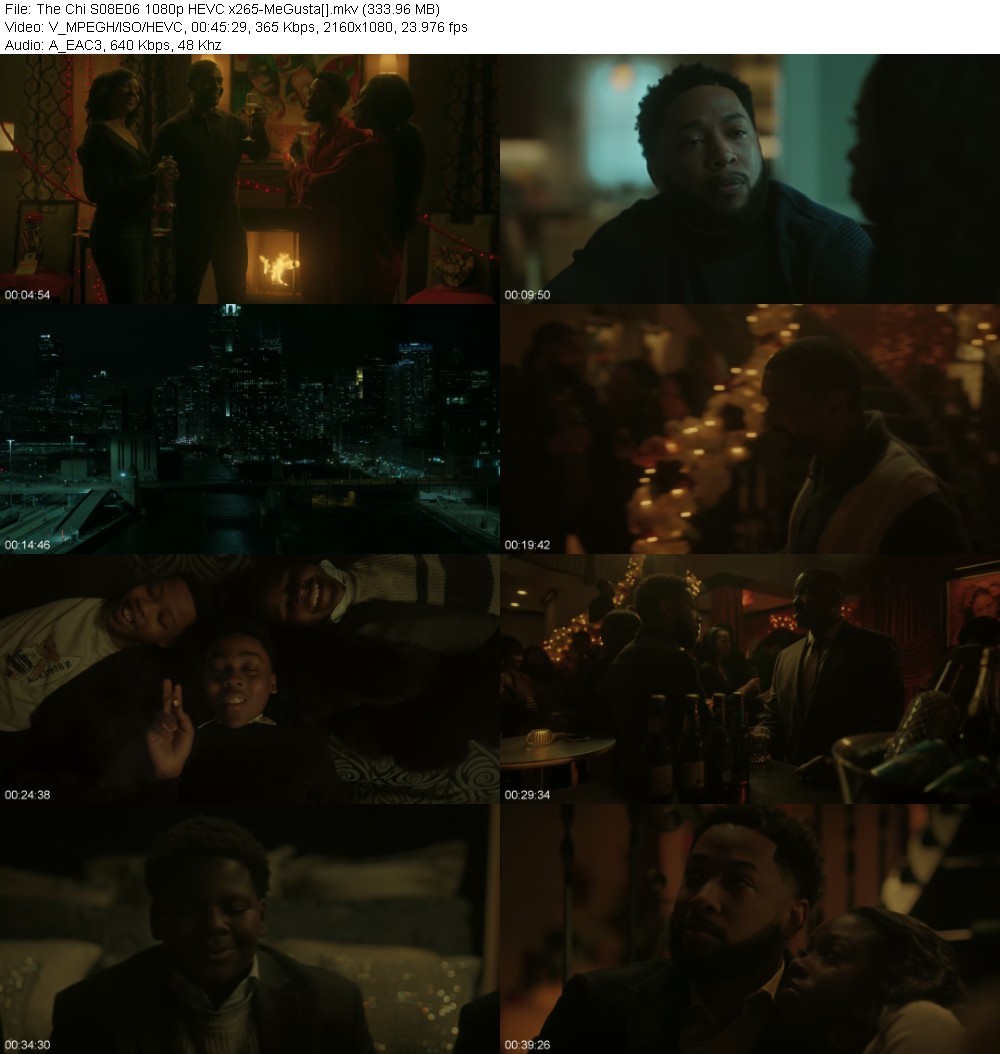Click the video info line 'V_MPEGH/ISO/HEVC'
Screen dimensions: 1000x1054
point(236,28)
